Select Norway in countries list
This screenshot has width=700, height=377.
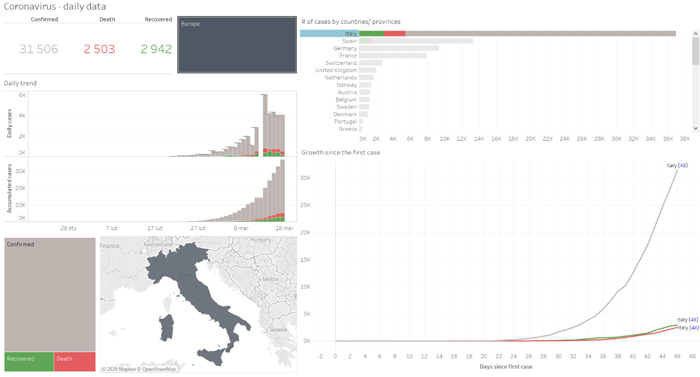pos(347,85)
